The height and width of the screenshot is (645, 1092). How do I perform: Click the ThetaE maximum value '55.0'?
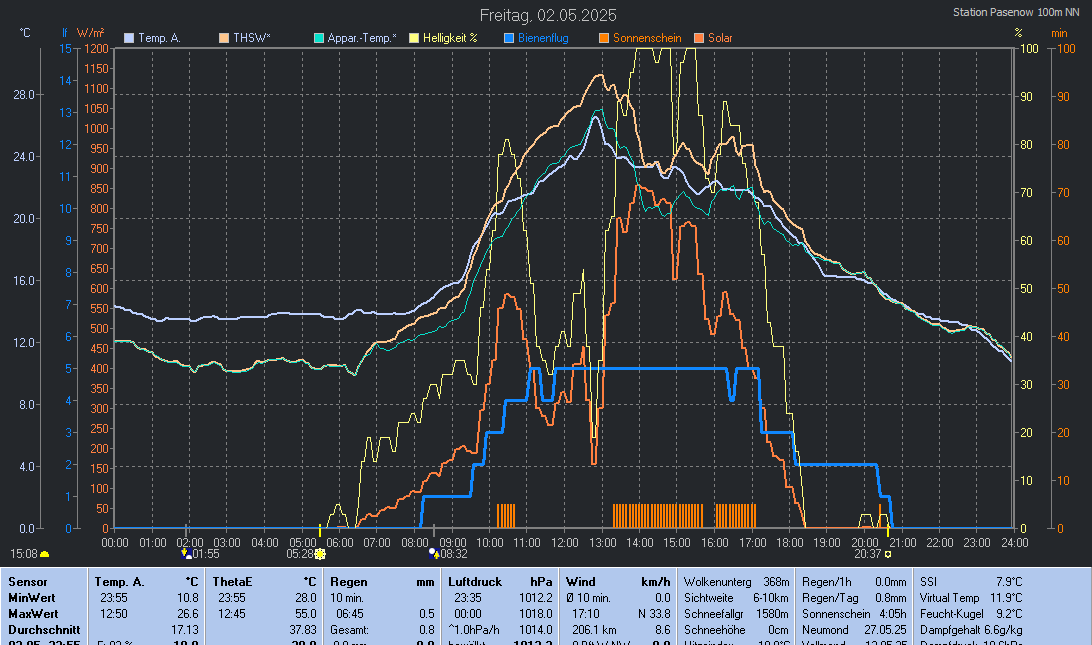coord(305,614)
